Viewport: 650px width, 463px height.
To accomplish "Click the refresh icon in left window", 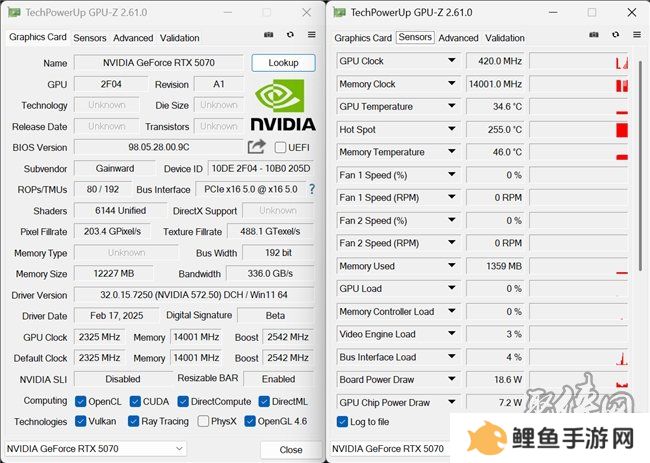I will [290, 35].
